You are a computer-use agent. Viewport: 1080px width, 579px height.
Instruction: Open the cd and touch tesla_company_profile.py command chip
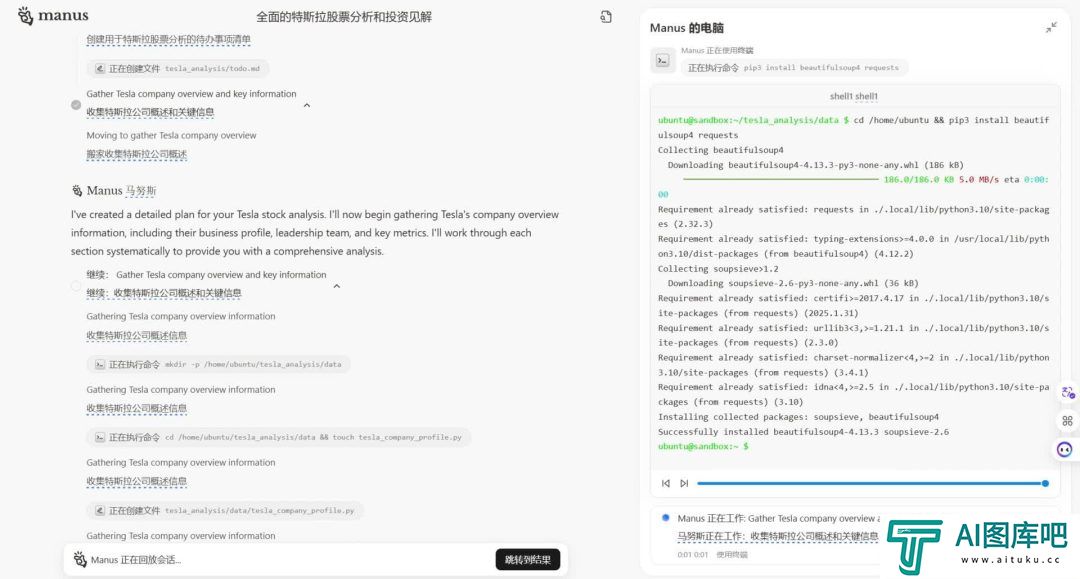(x=279, y=437)
